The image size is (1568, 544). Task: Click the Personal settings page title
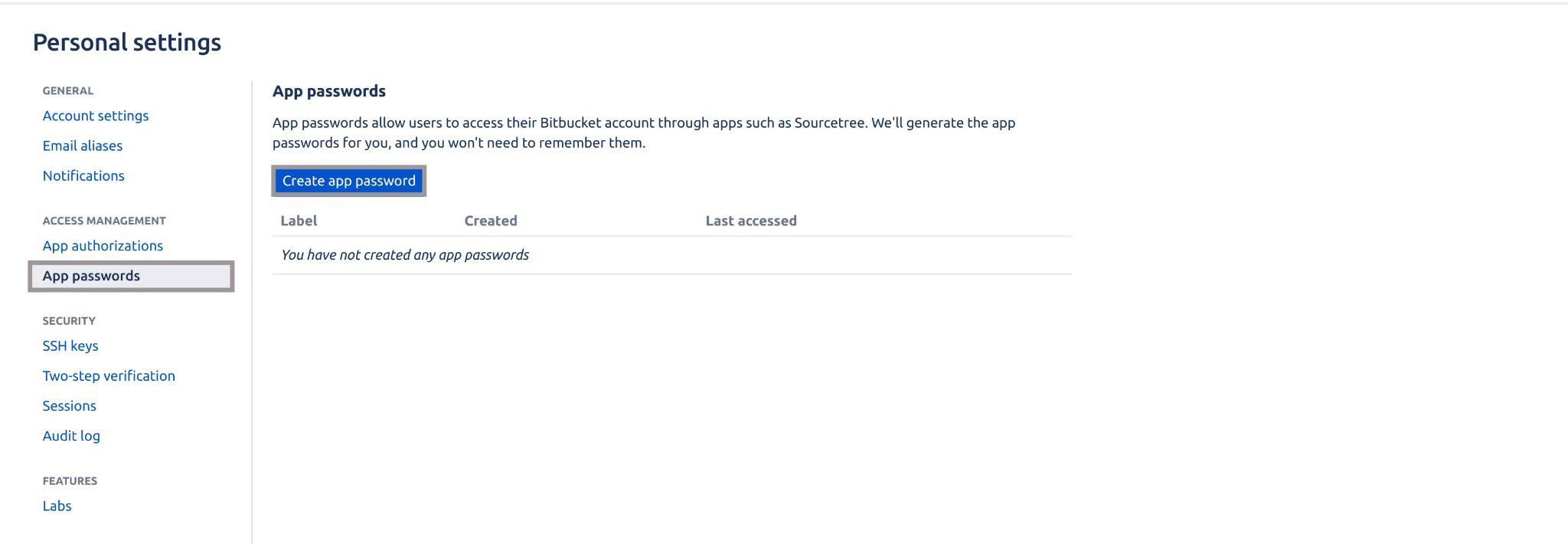coord(126,42)
